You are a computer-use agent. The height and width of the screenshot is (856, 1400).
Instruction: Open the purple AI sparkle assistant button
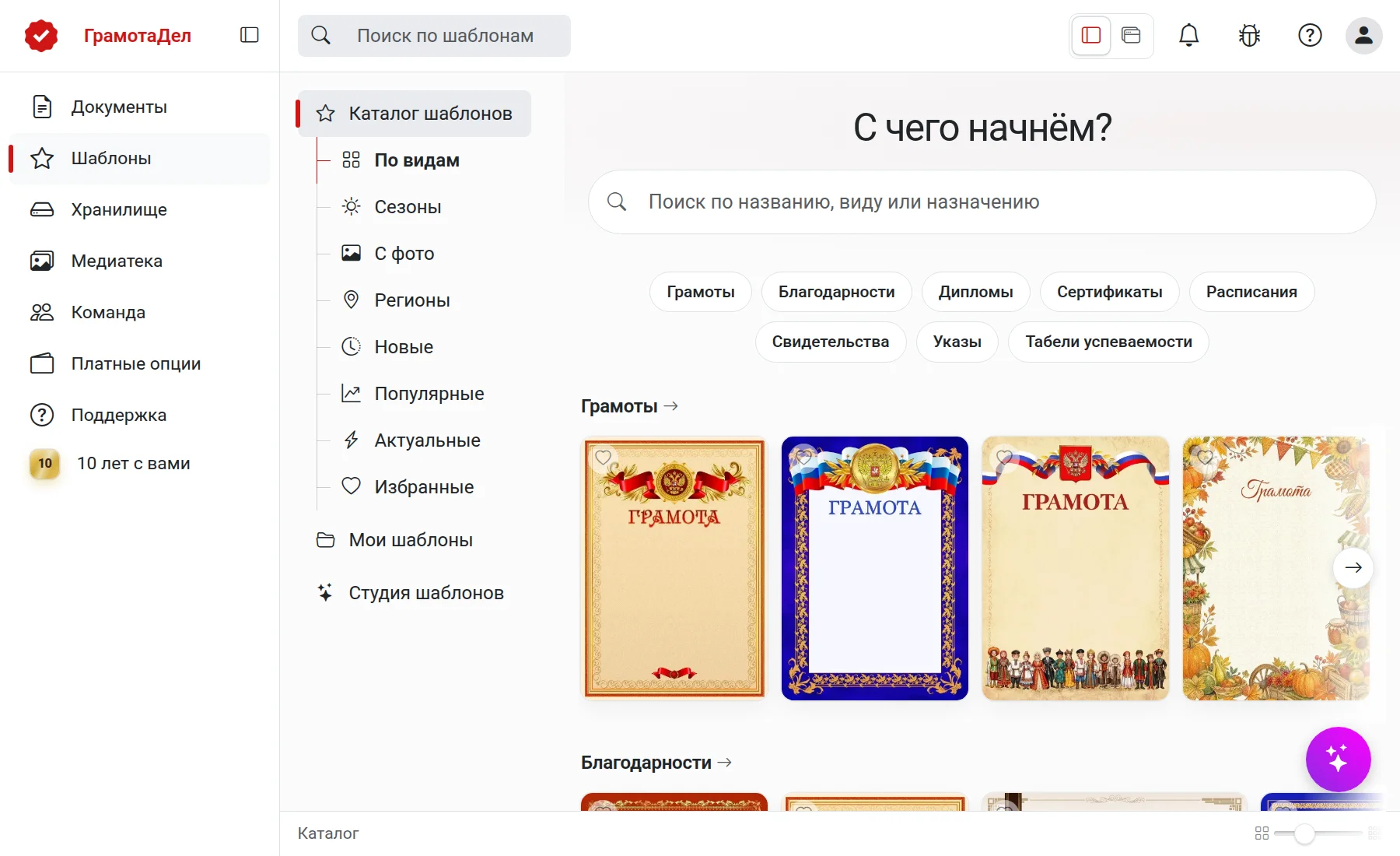[x=1338, y=759]
